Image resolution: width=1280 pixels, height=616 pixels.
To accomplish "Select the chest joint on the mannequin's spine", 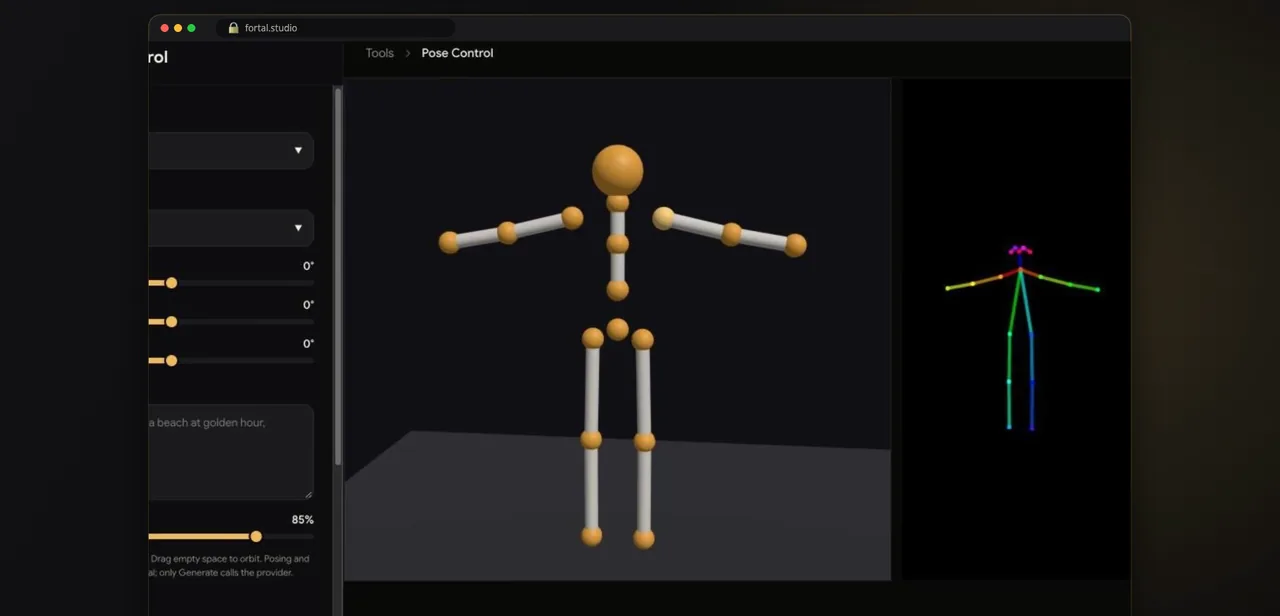I will pyautogui.click(x=618, y=243).
